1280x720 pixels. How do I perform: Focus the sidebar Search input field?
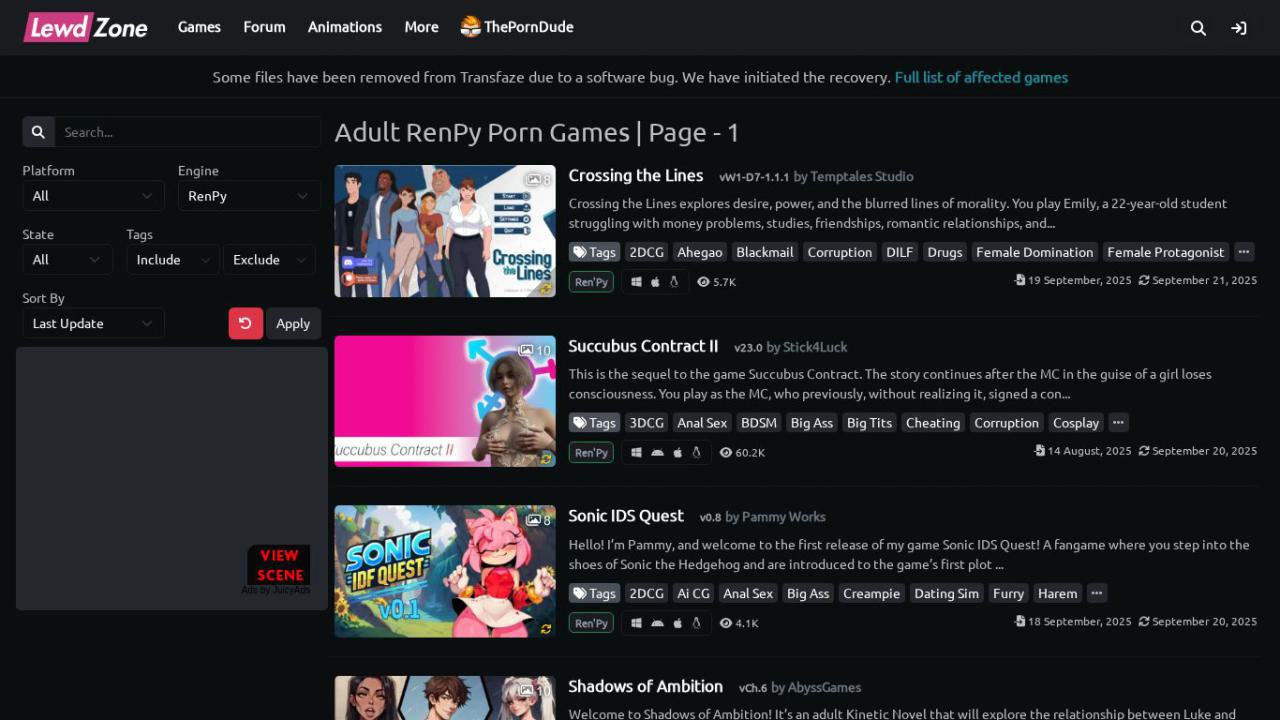tap(187, 132)
